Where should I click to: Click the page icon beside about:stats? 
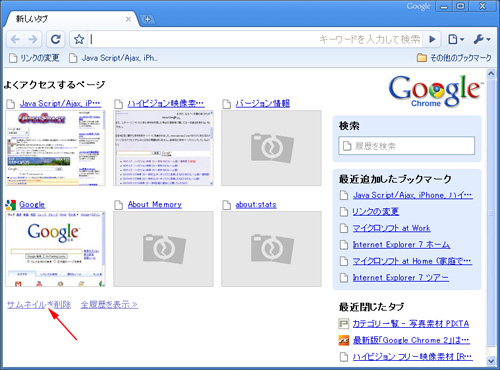(226, 205)
